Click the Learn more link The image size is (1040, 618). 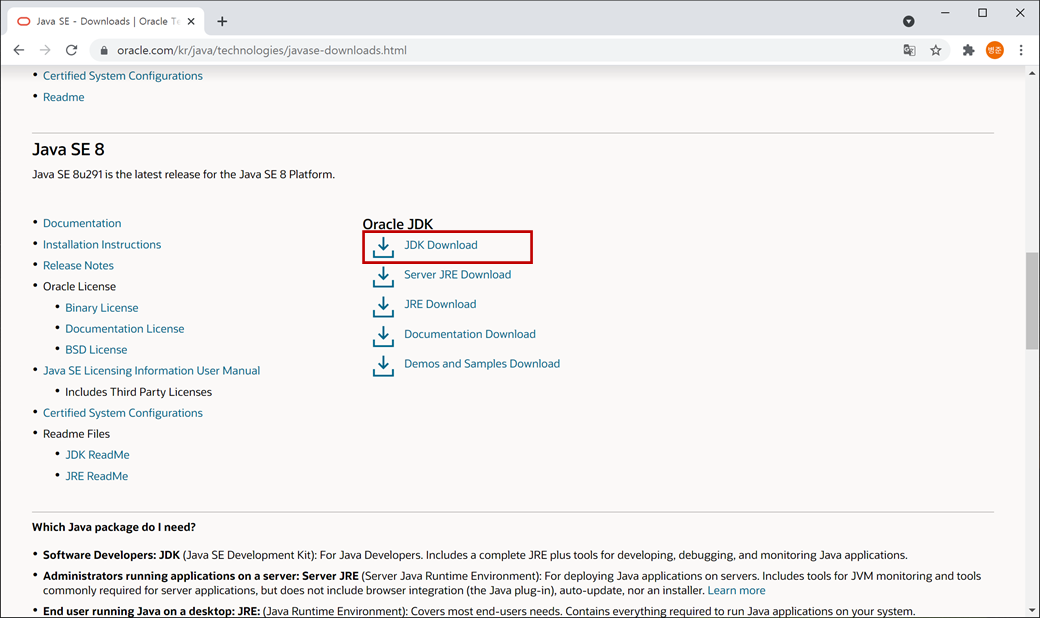coord(736,590)
